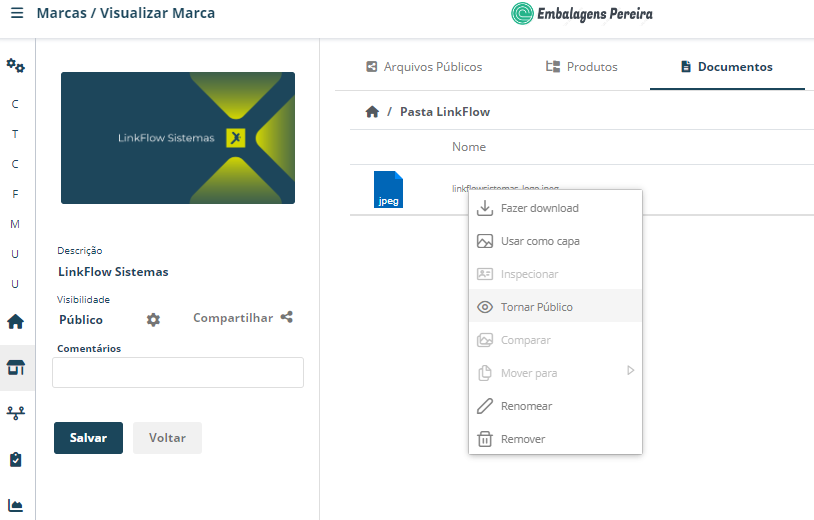This screenshot has height=520, width=814.
Task: Select the store icon in sidebar
Action: 16,367
